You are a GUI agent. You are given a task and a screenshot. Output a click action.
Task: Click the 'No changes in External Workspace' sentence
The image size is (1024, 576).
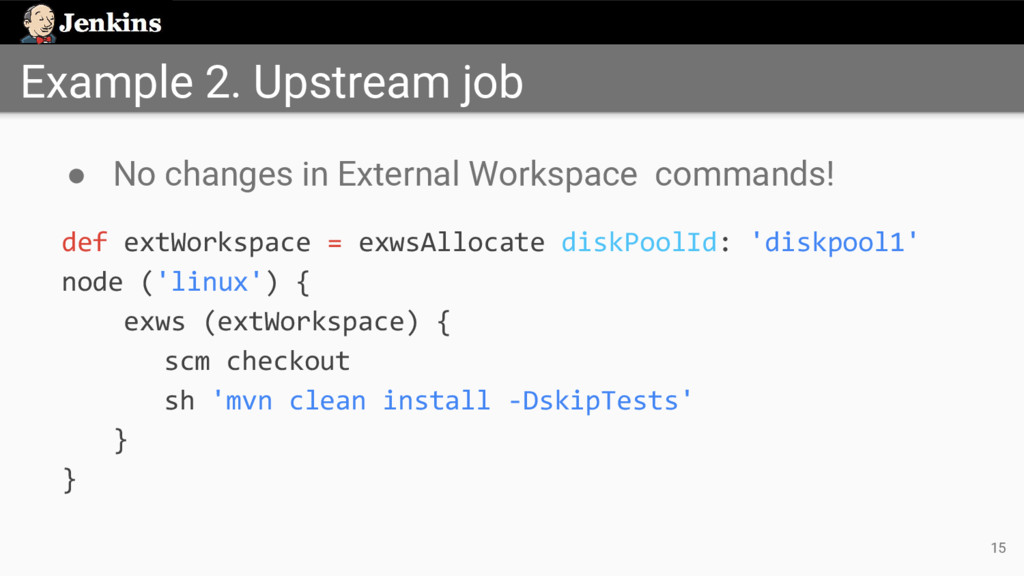pyautogui.click(x=375, y=174)
